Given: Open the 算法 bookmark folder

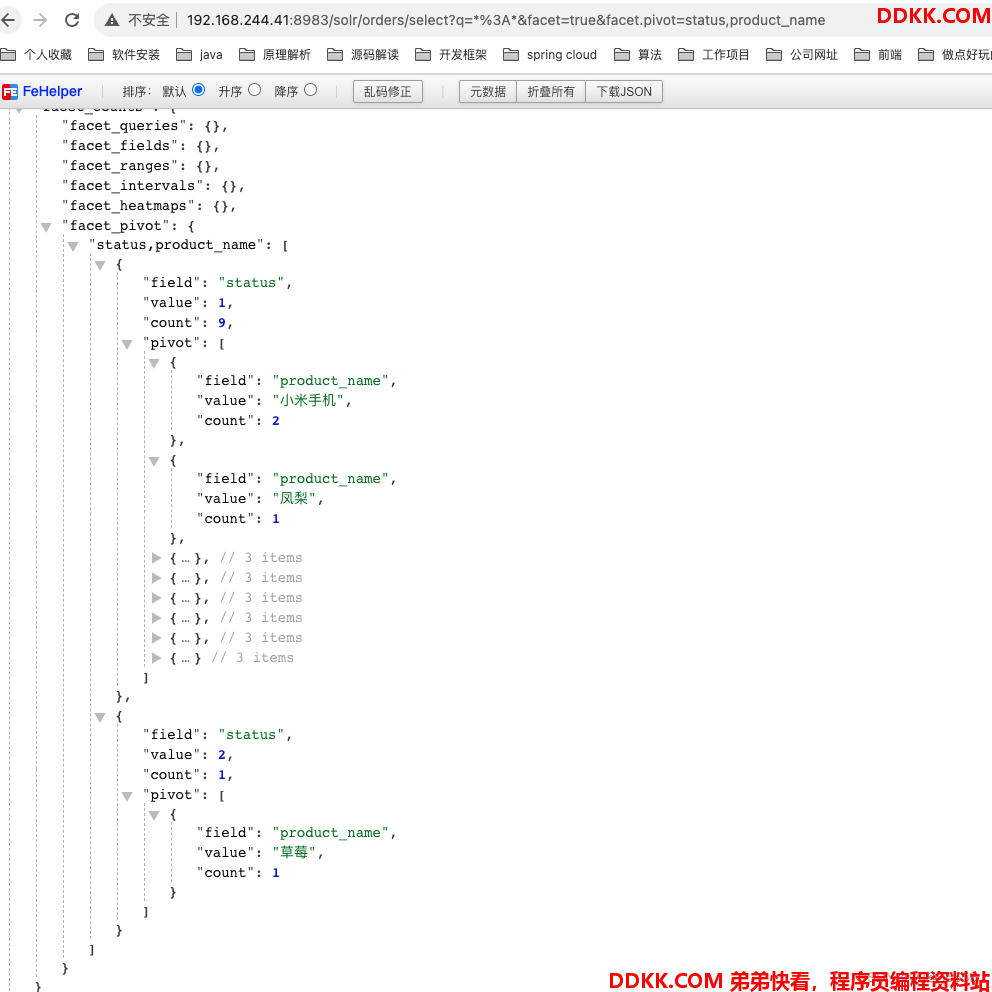Looking at the screenshot, I should [638, 55].
